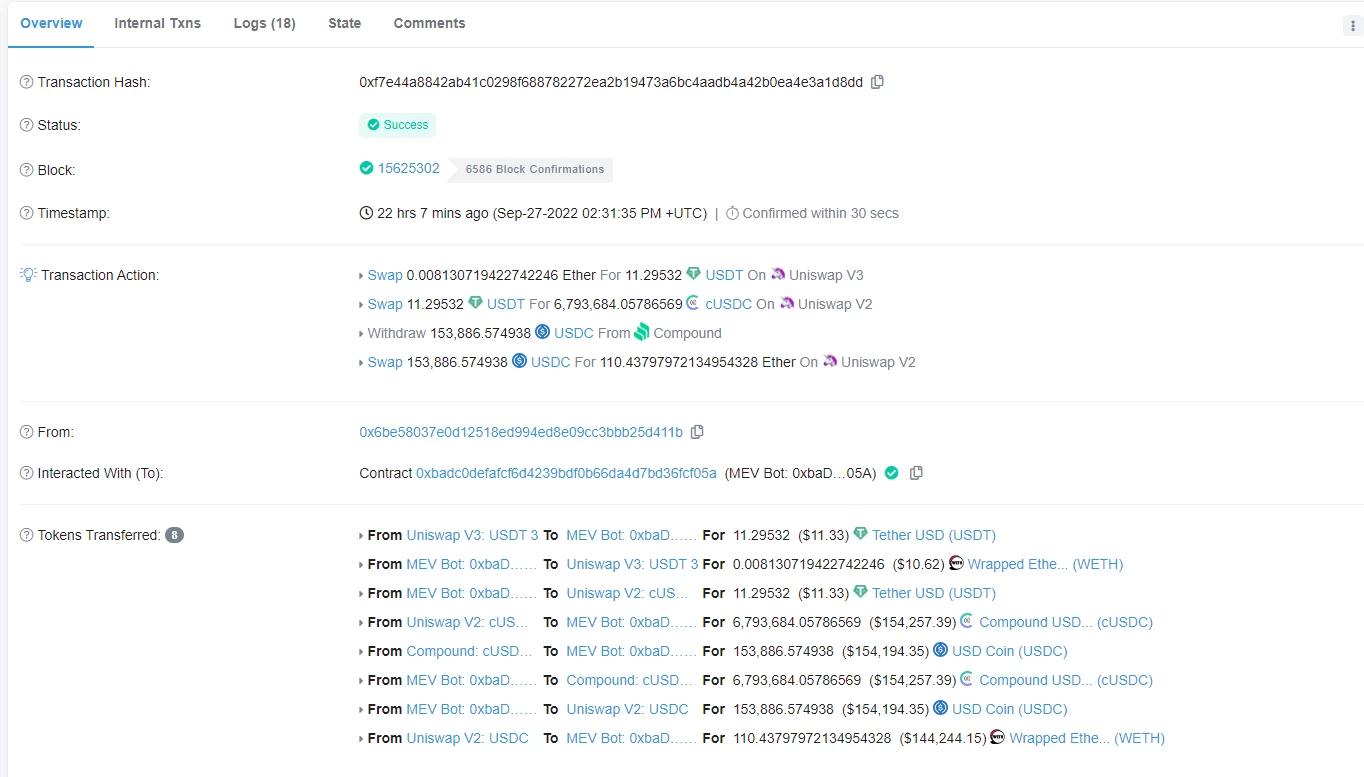
Task: Open the three-dot more options menu
Action: click(x=1352, y=27)
